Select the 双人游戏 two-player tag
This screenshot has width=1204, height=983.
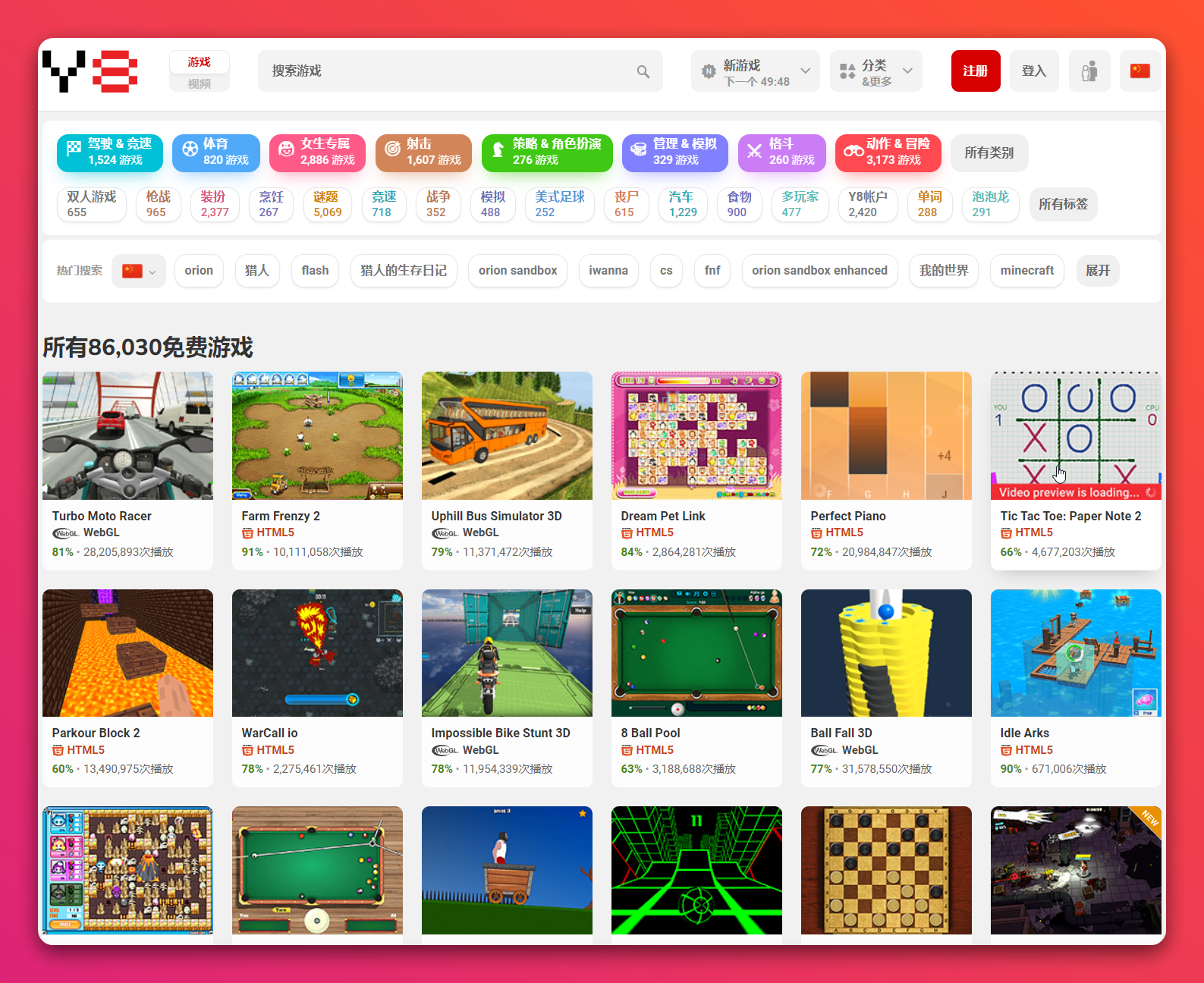(91, 204)
